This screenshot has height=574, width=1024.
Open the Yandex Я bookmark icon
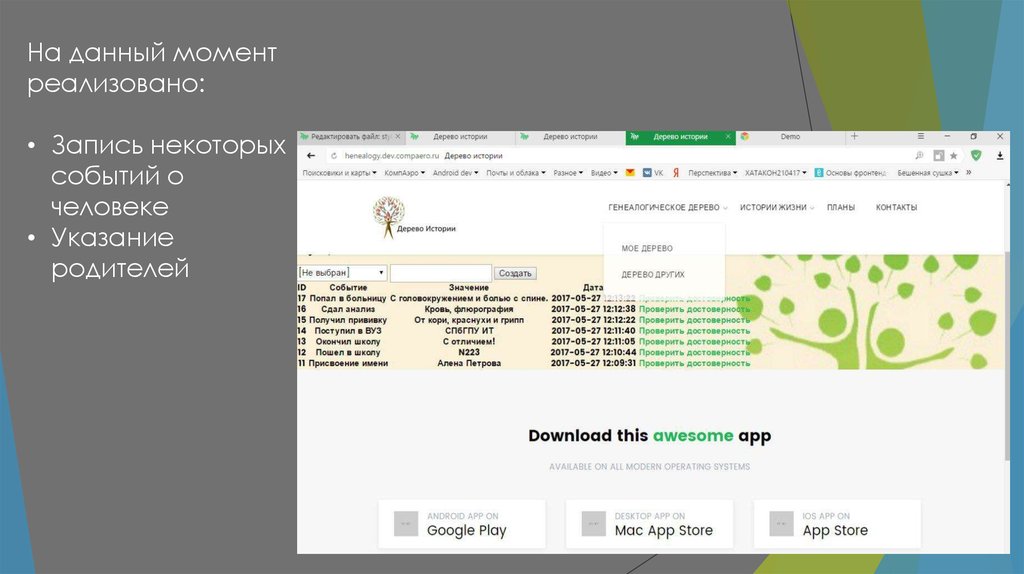point(676,173)
